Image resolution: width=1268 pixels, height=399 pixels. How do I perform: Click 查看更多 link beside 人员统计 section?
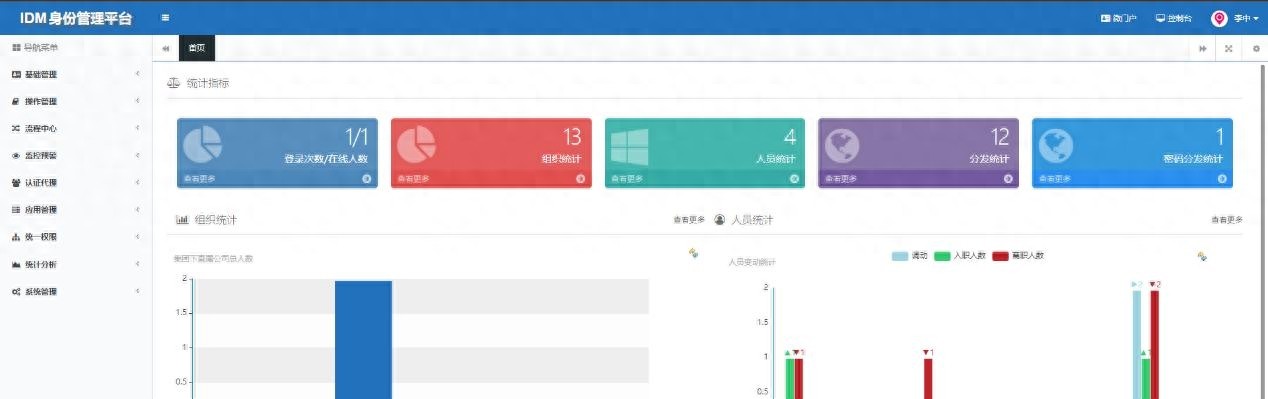pos(1227,219)
